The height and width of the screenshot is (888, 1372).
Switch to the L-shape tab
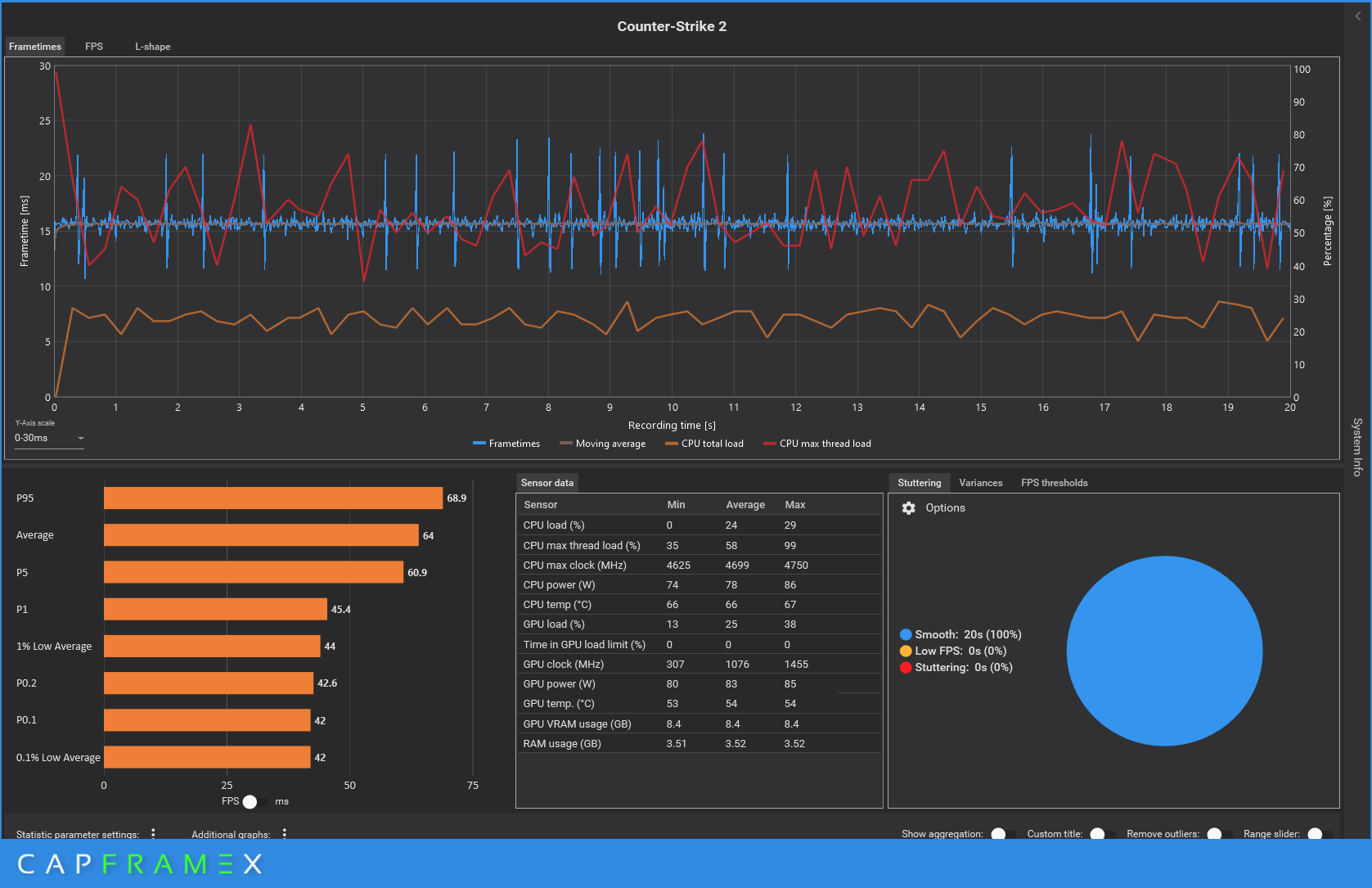tap(153, 47)
